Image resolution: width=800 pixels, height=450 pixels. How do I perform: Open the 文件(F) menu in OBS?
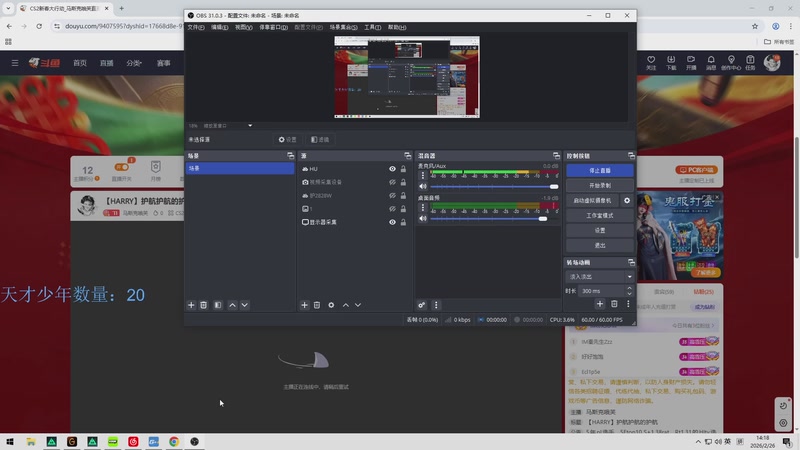196,28
